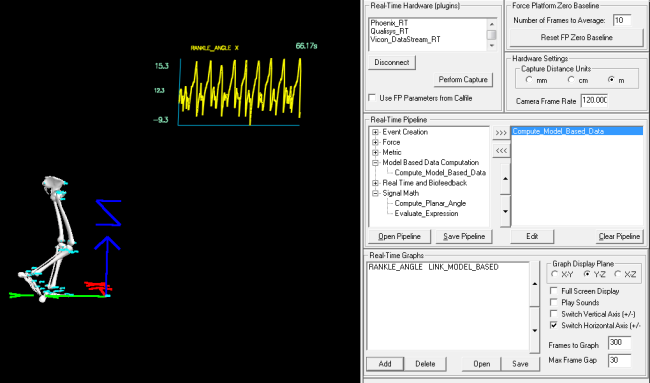
Task: Enable Use FP Parameters from Calfile
Action: tap(372, 98)
